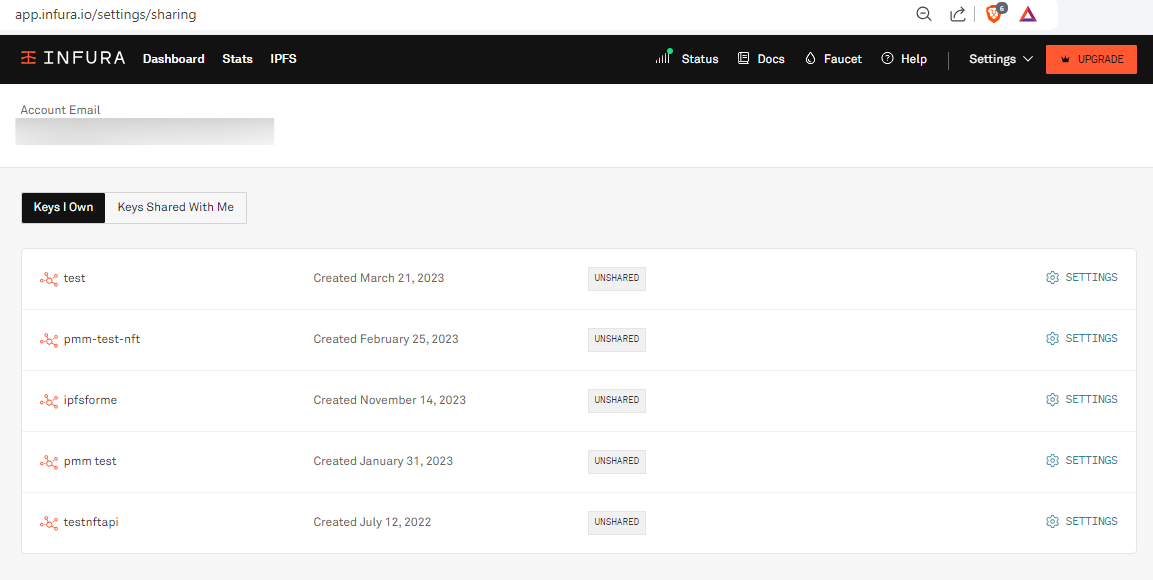This screenshot has height=580, width=1153.
Task: Click the Infura logo icon
Action: (x=29, y=59)
